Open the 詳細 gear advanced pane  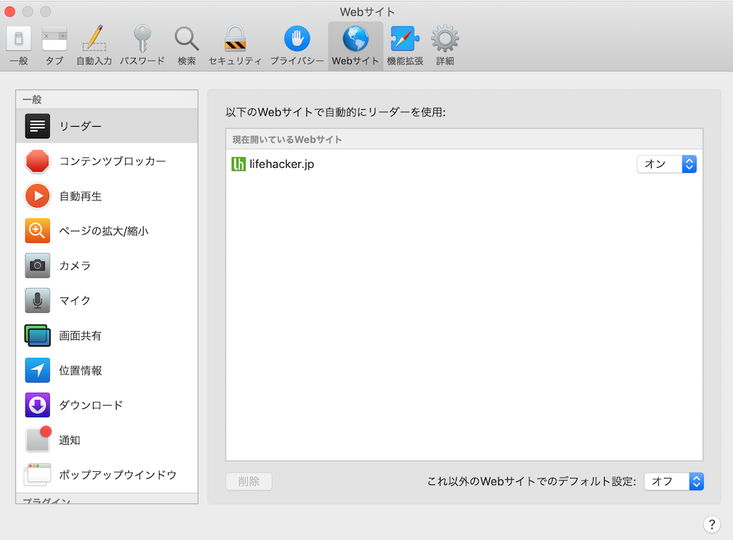click(x=445, y=46)
